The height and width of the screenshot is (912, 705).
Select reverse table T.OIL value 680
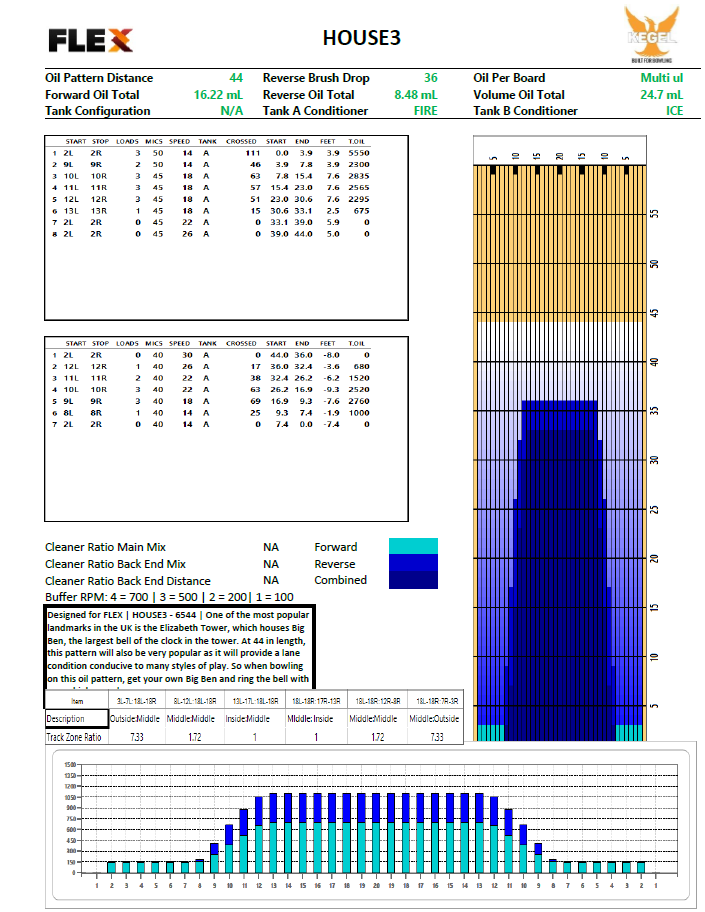point(361,366)
